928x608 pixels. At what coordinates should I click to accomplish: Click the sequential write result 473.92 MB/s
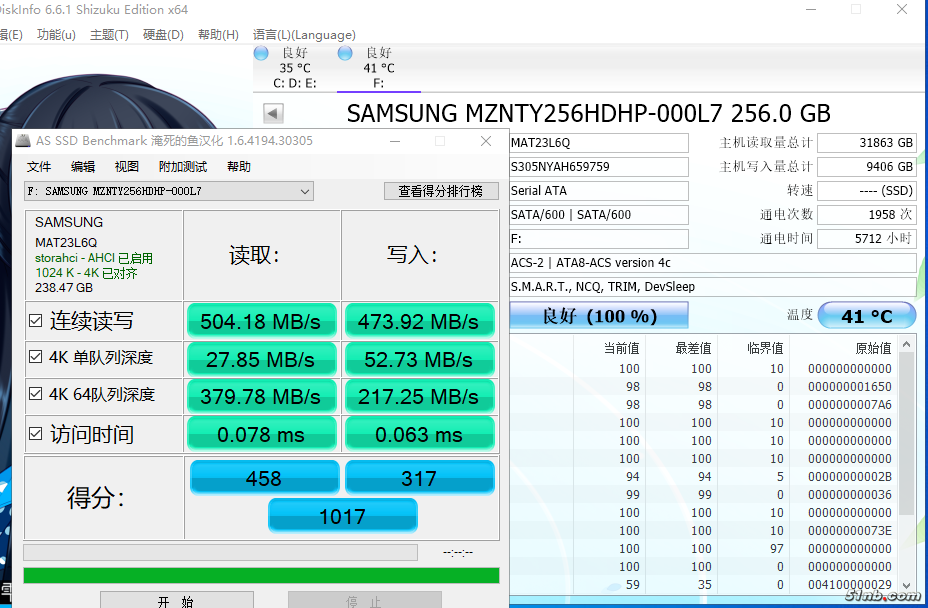(x=419, y=321)
